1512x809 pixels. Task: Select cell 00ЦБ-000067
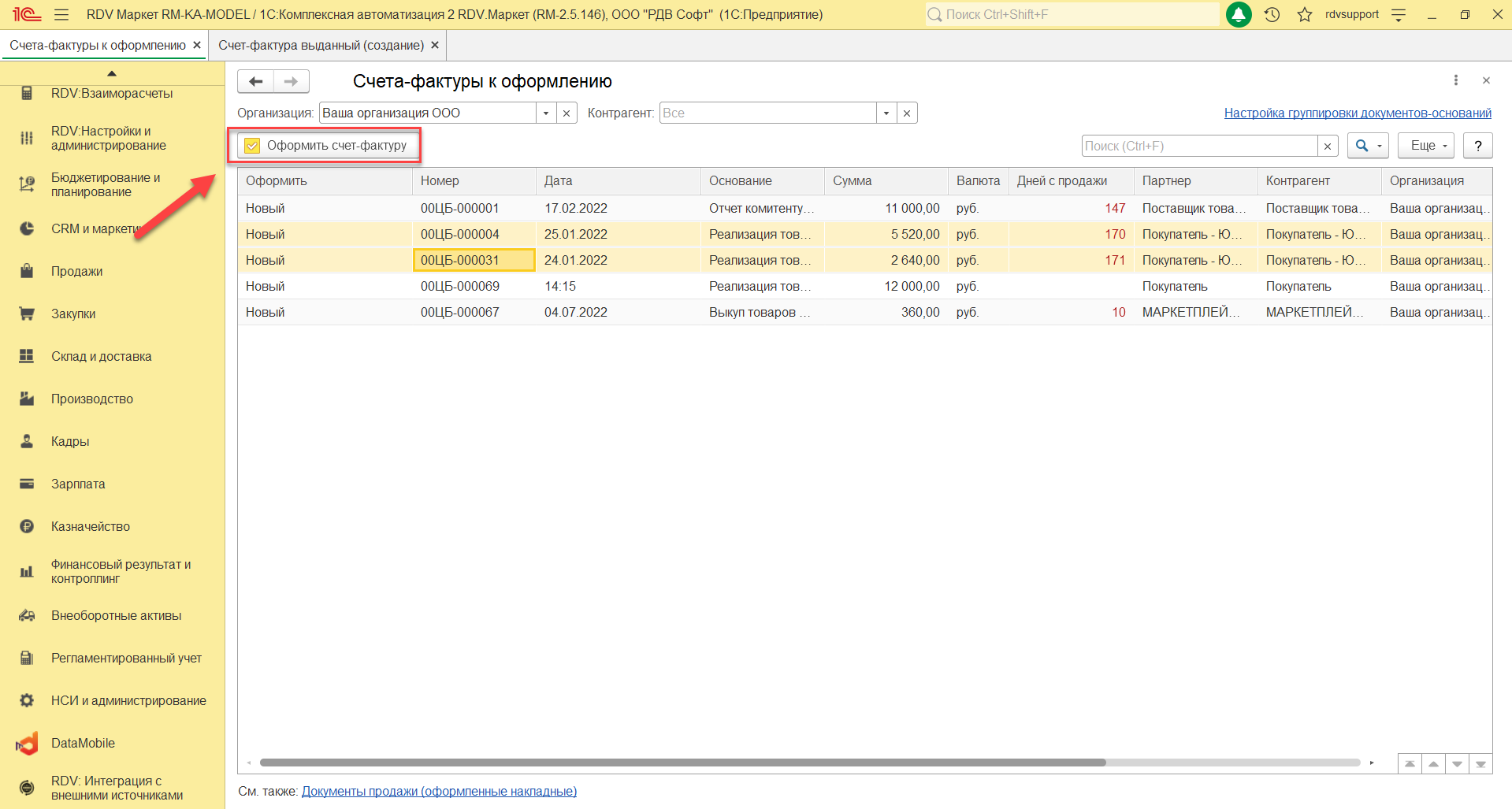click(474, 312)
